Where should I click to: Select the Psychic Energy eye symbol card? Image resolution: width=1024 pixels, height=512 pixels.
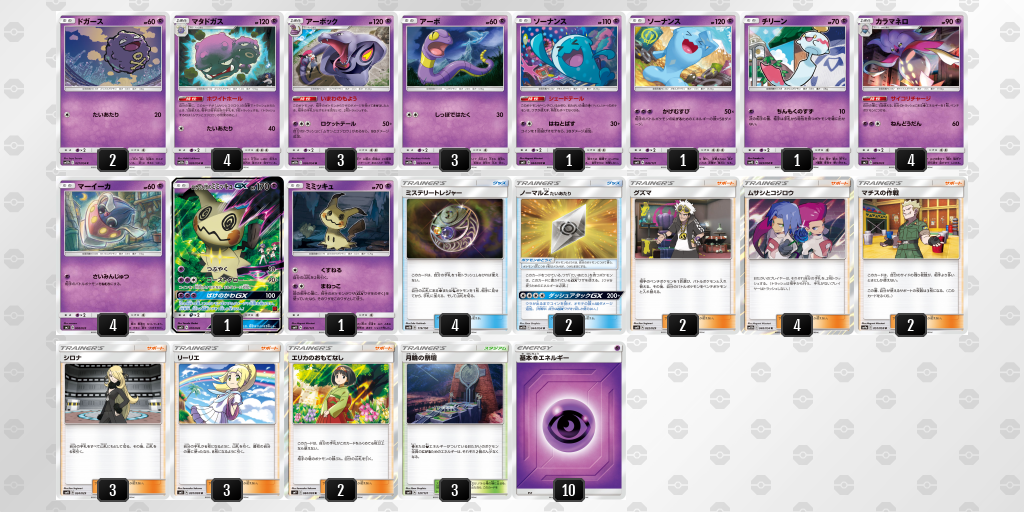click(x=568, y=419)
